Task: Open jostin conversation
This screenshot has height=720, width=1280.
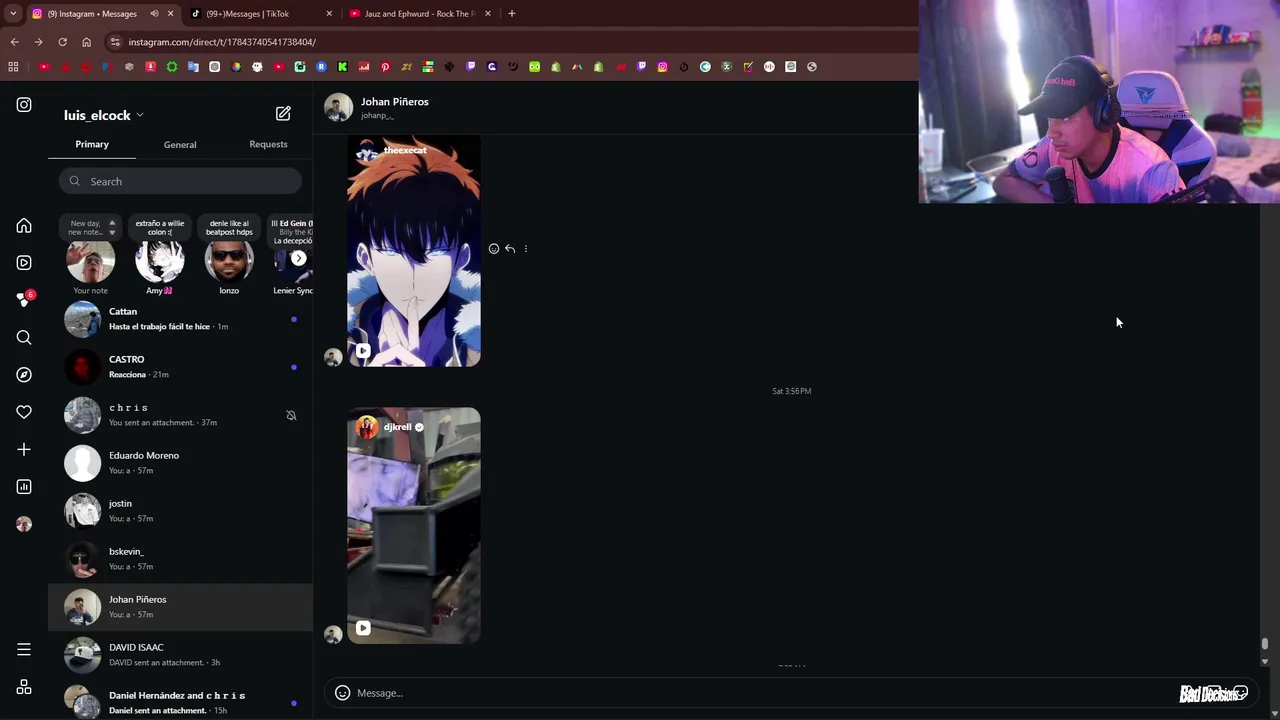Action: [x=180, y=511]
